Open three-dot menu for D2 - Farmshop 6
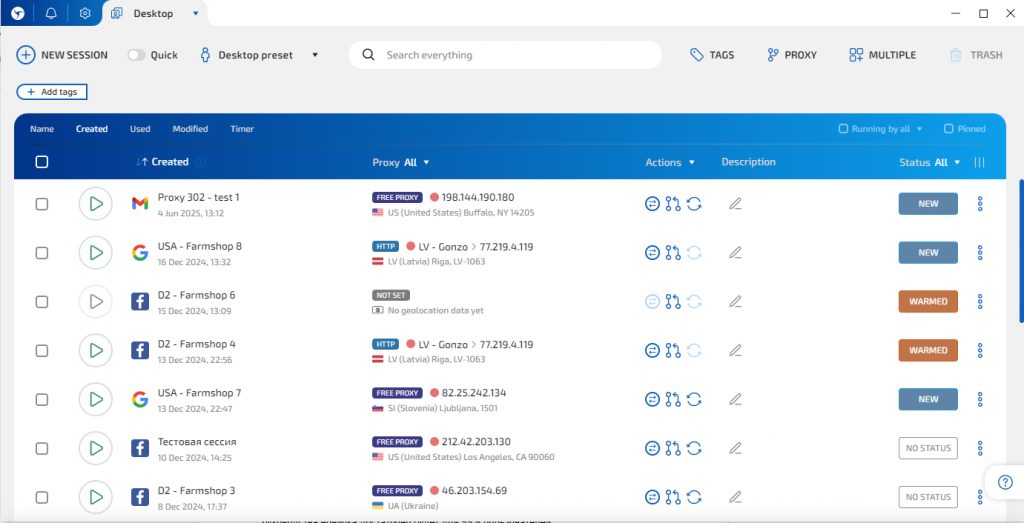 click(980, 301)
